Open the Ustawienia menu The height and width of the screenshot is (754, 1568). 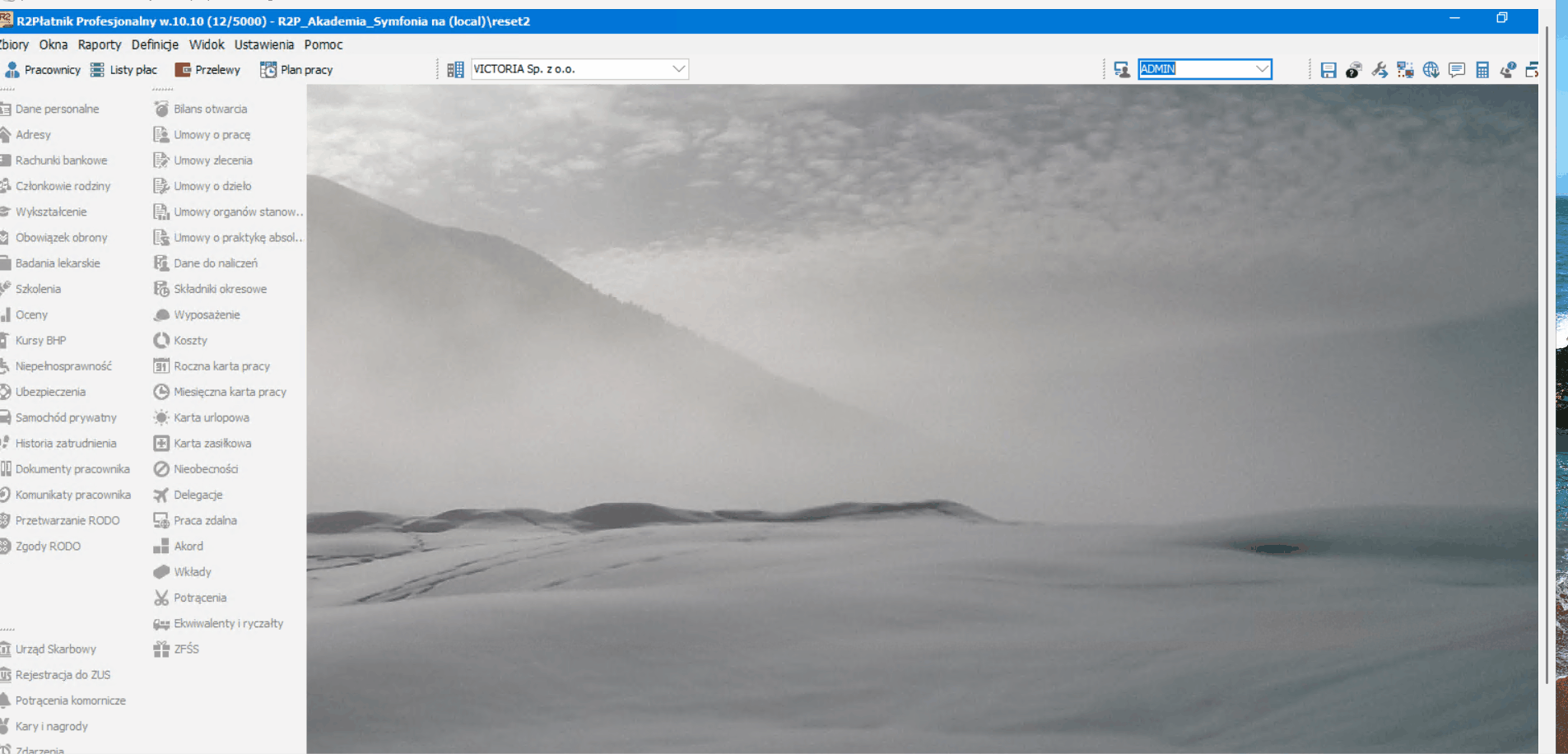point(264,44)
